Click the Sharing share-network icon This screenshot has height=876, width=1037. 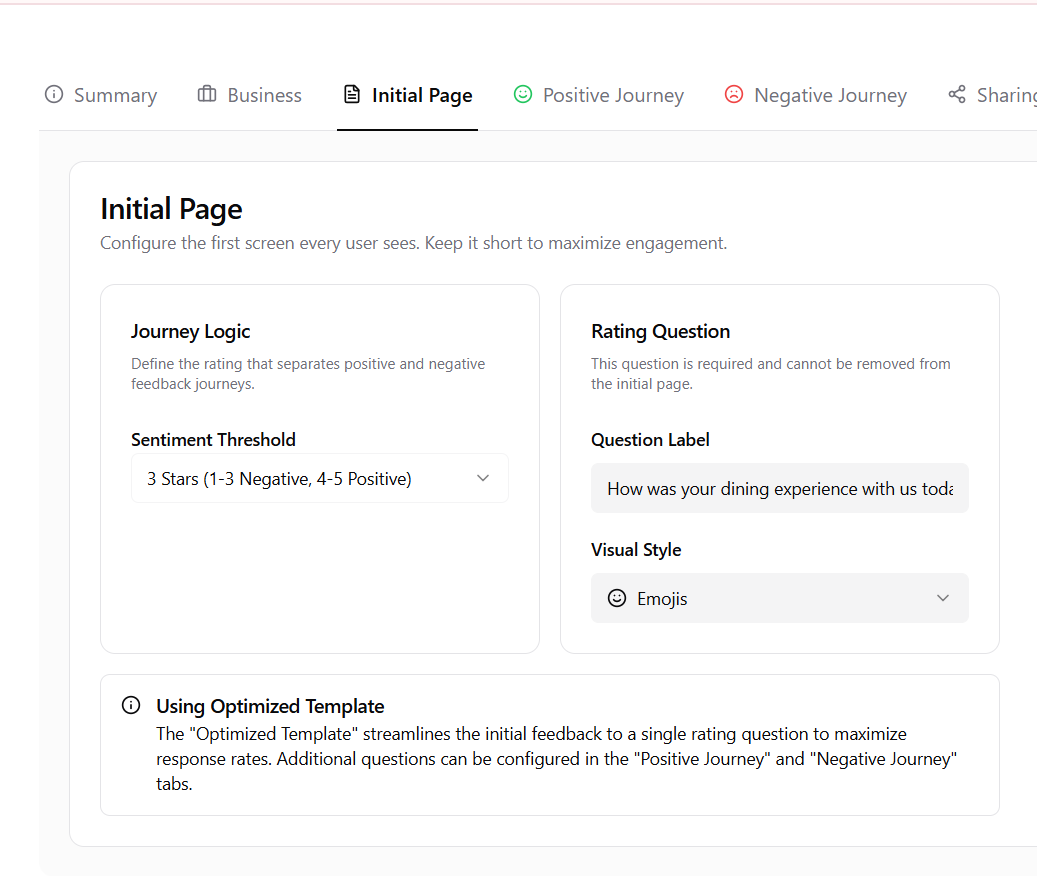point(957,94)
